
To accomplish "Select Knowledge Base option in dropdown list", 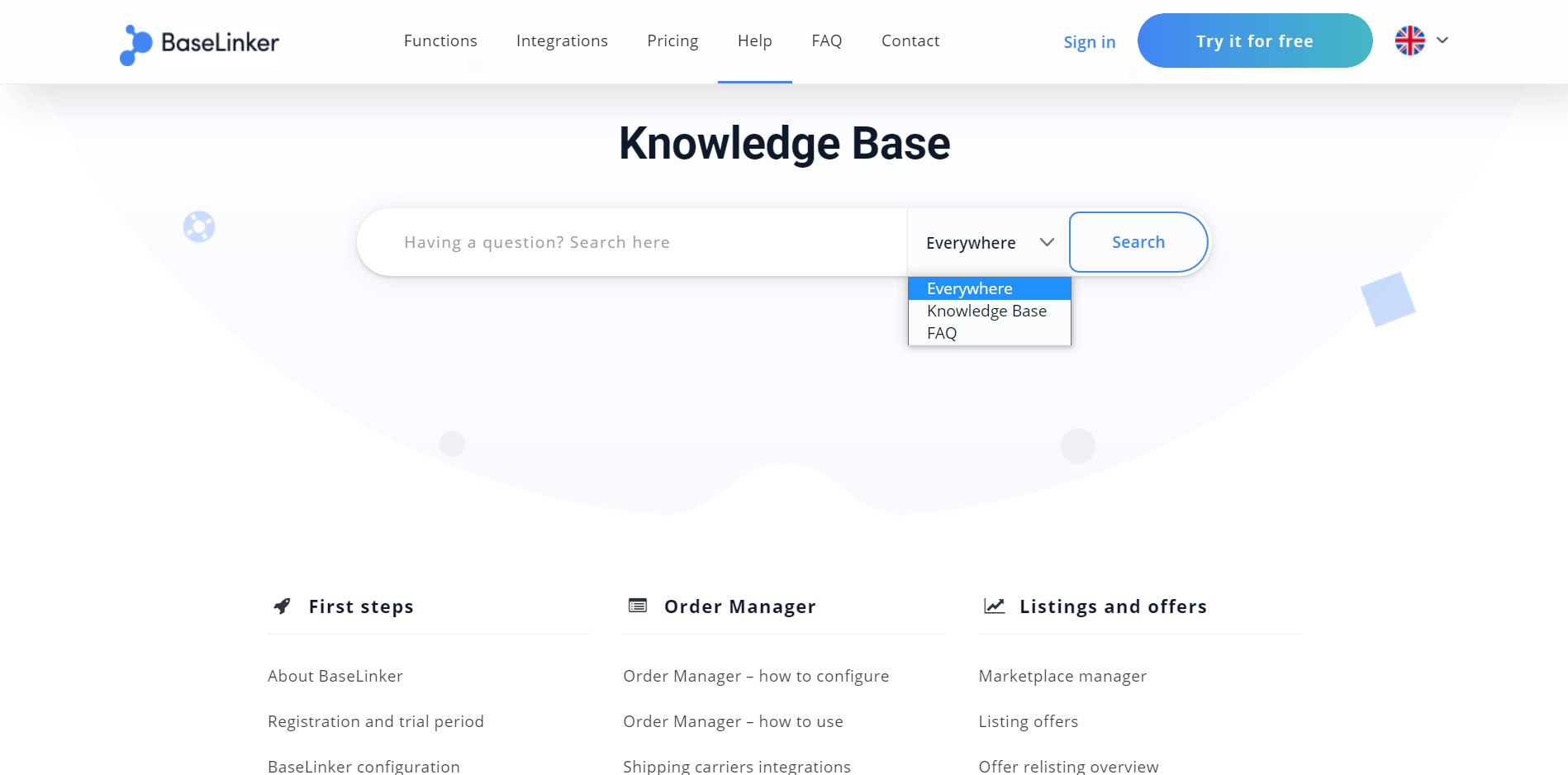I will click(990, 311).
